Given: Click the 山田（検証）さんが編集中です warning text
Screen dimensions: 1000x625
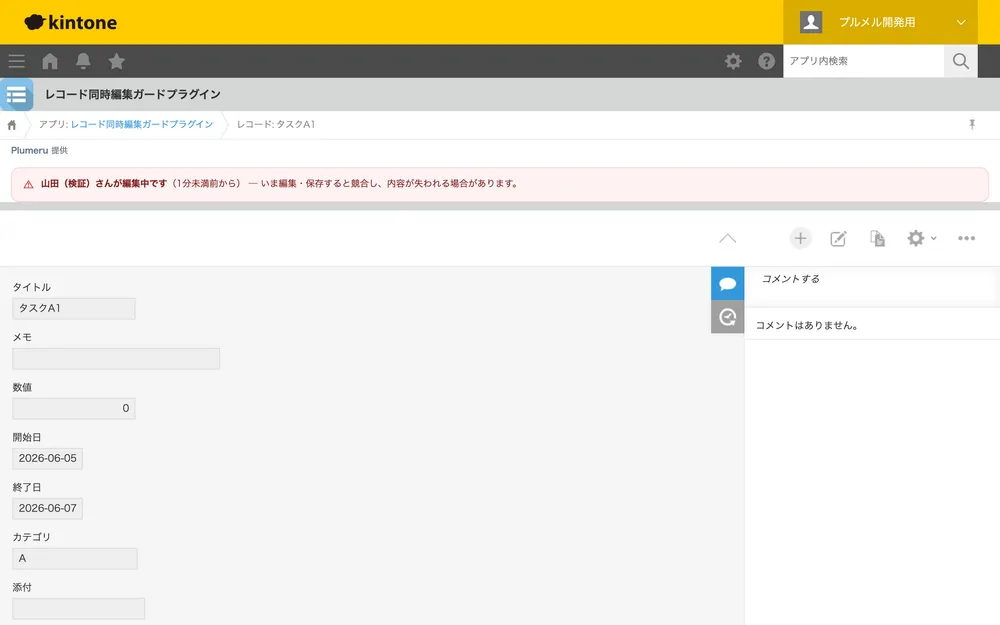Looking at the screenshot, I should pyautogui.click(x=104, y=184).
